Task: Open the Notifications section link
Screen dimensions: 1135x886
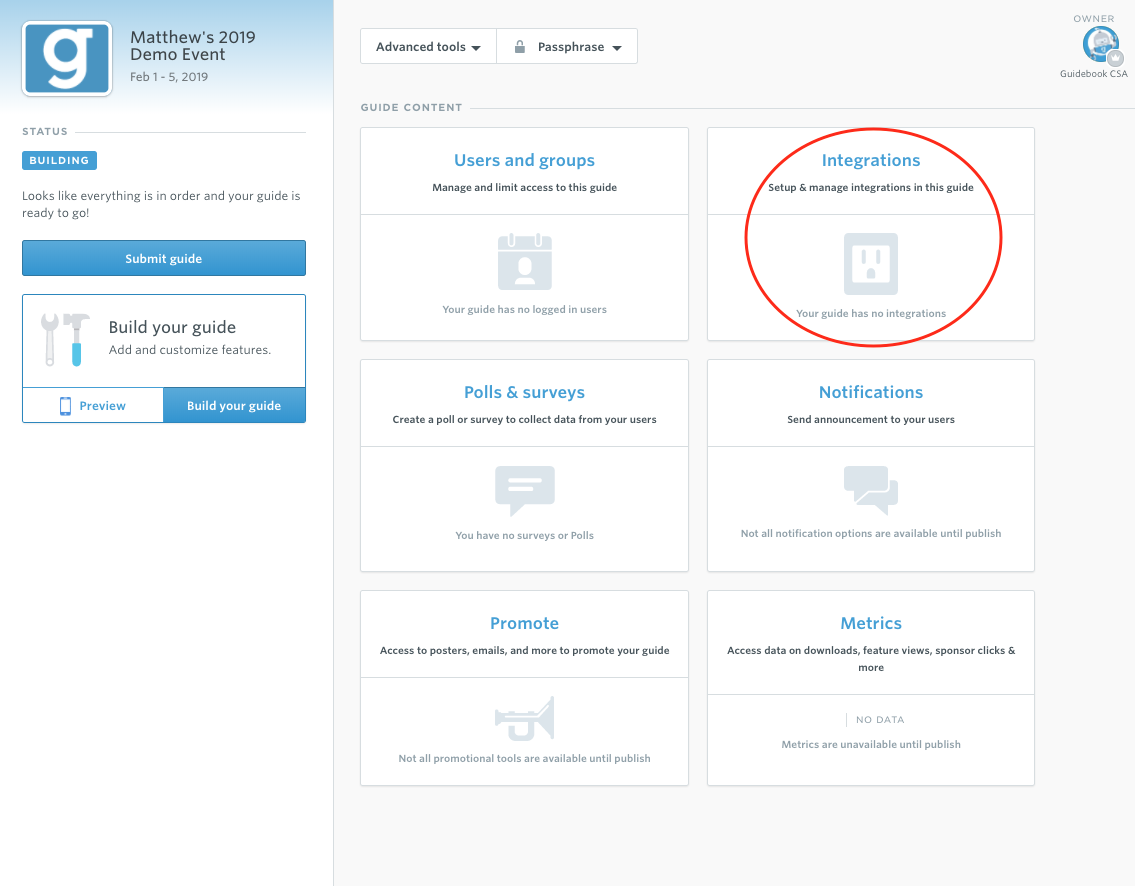Action: click(871, 392)
